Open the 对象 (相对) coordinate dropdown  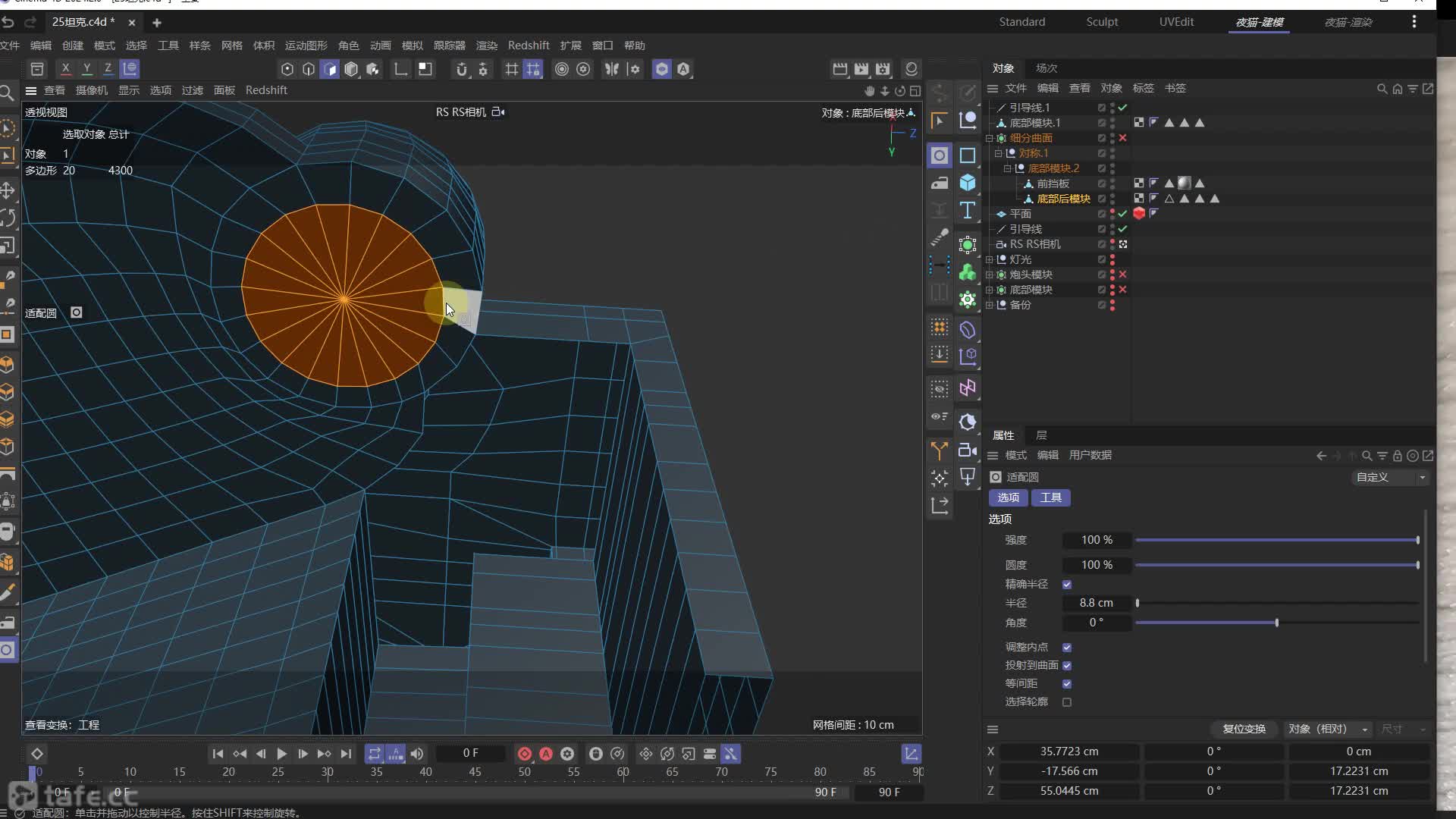[1328, 730]
